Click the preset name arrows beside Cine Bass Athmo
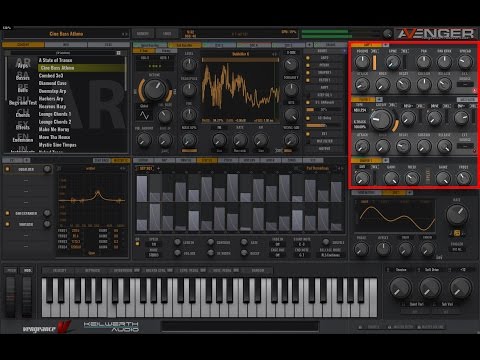This screenshot has height=360, width=480. coord(124,34)
